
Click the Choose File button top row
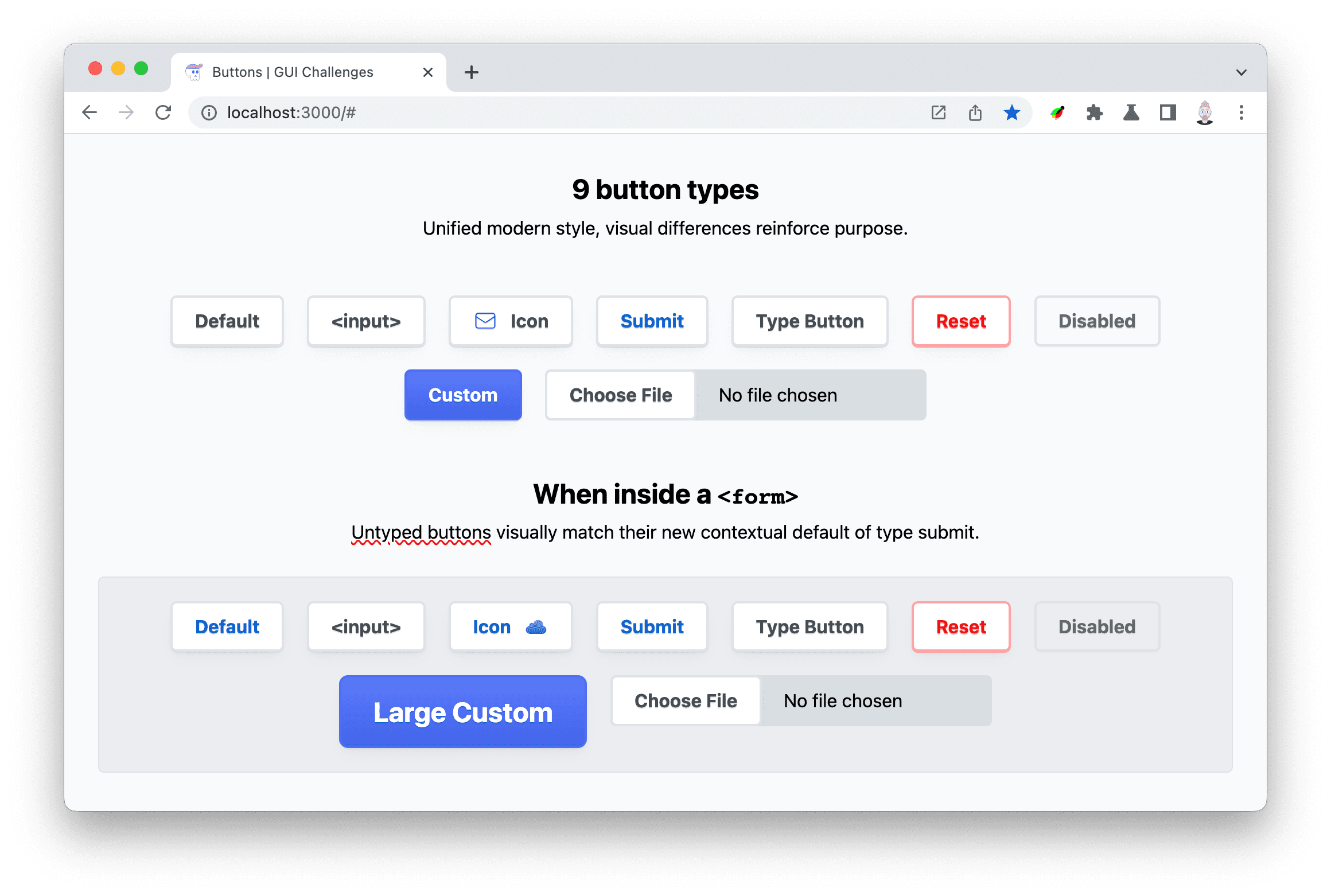623,393
